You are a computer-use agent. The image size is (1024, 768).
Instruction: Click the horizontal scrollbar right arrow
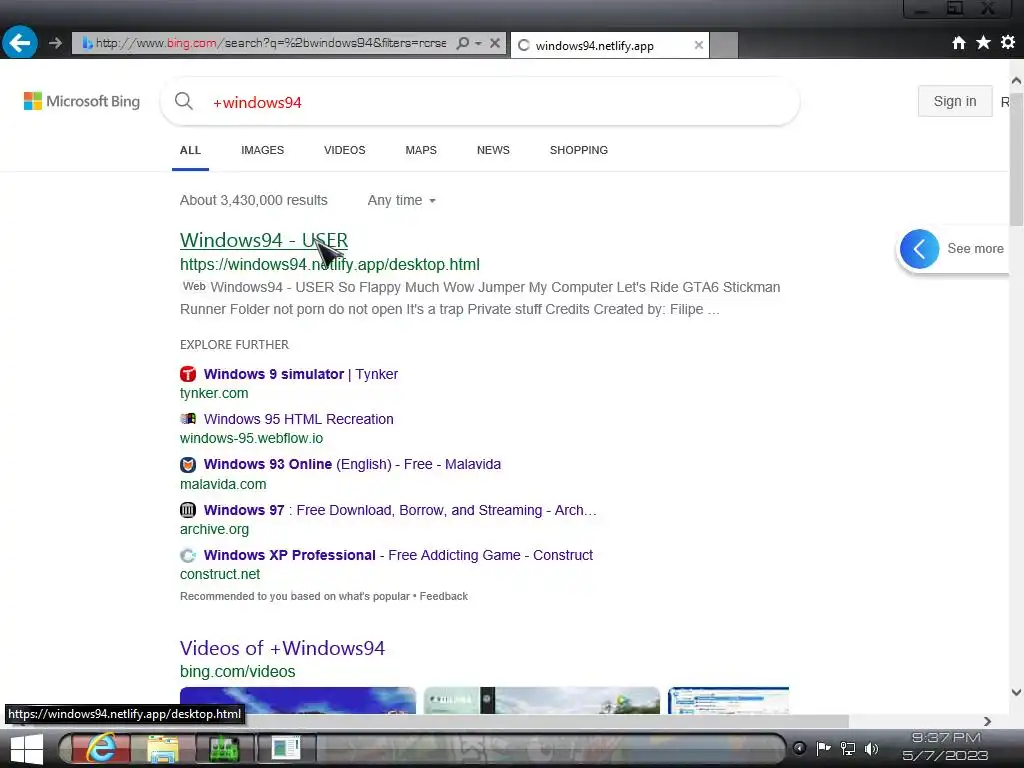click(x=987, y=721)
